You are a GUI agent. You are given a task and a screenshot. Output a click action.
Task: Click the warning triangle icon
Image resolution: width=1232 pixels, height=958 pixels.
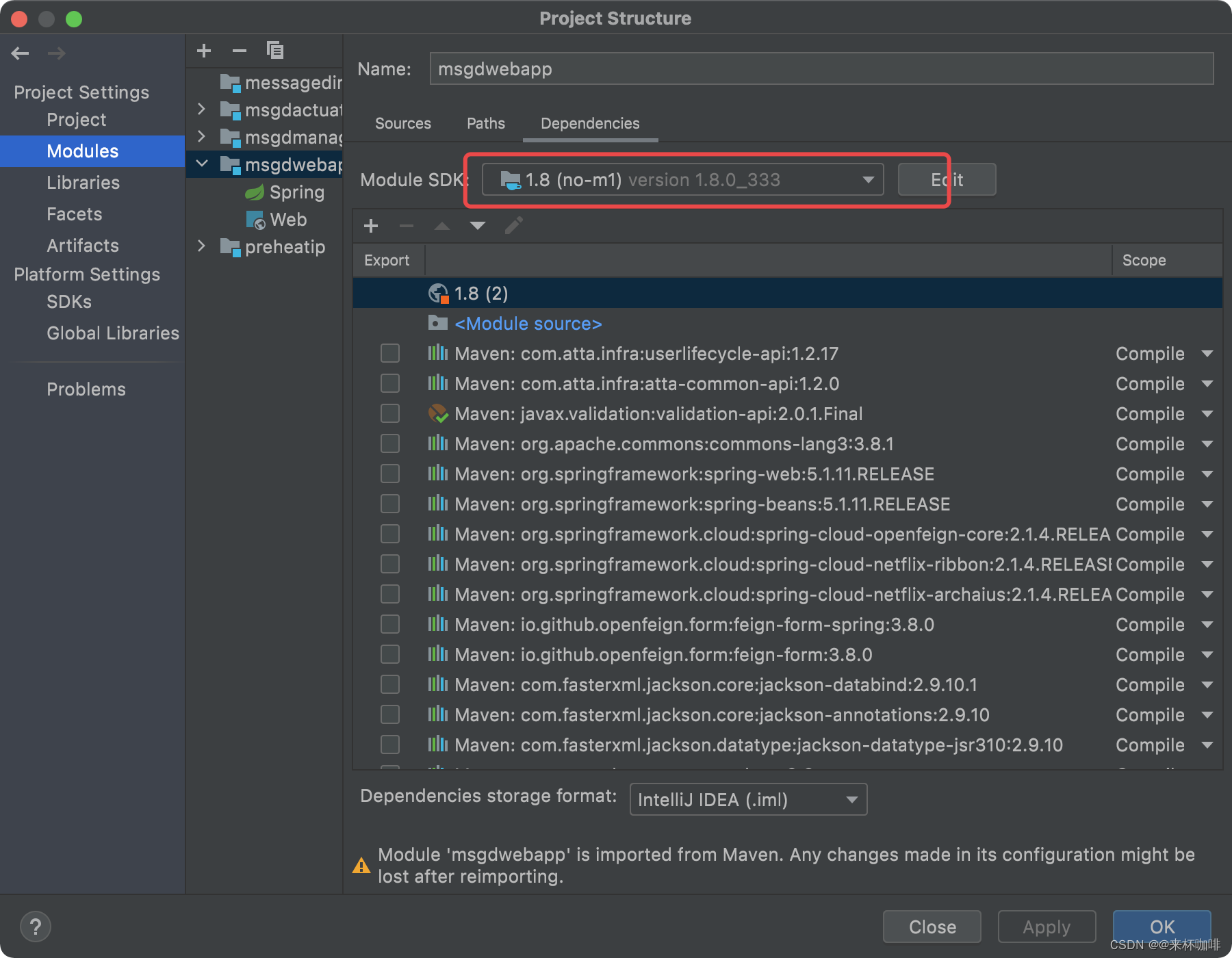(361, 866)
